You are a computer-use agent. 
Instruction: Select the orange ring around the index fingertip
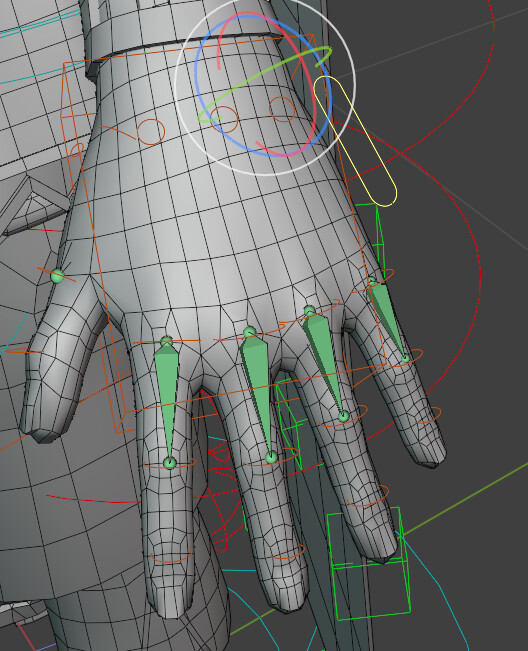pos(172,556)
